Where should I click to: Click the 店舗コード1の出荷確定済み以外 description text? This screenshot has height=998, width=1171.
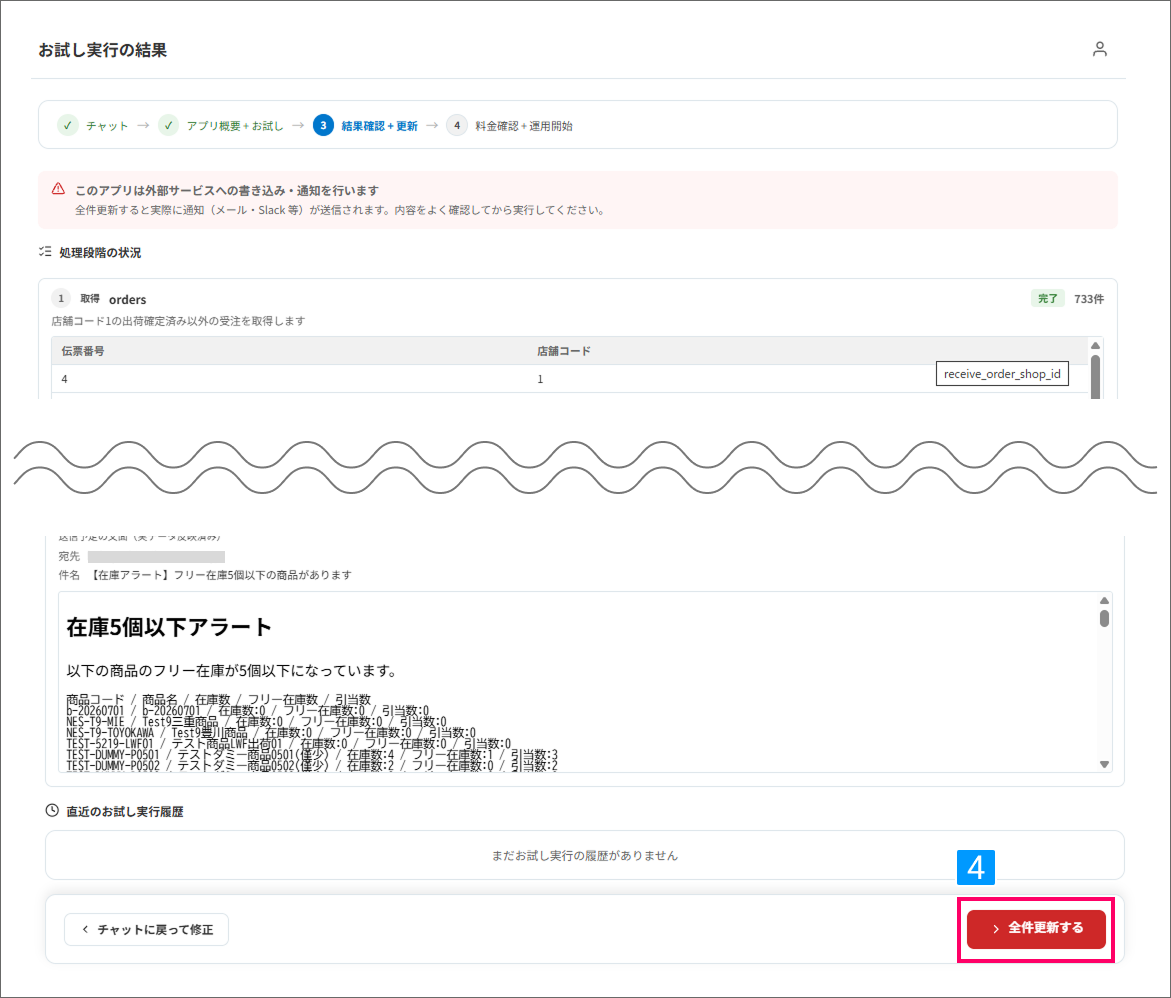point(178,321)
